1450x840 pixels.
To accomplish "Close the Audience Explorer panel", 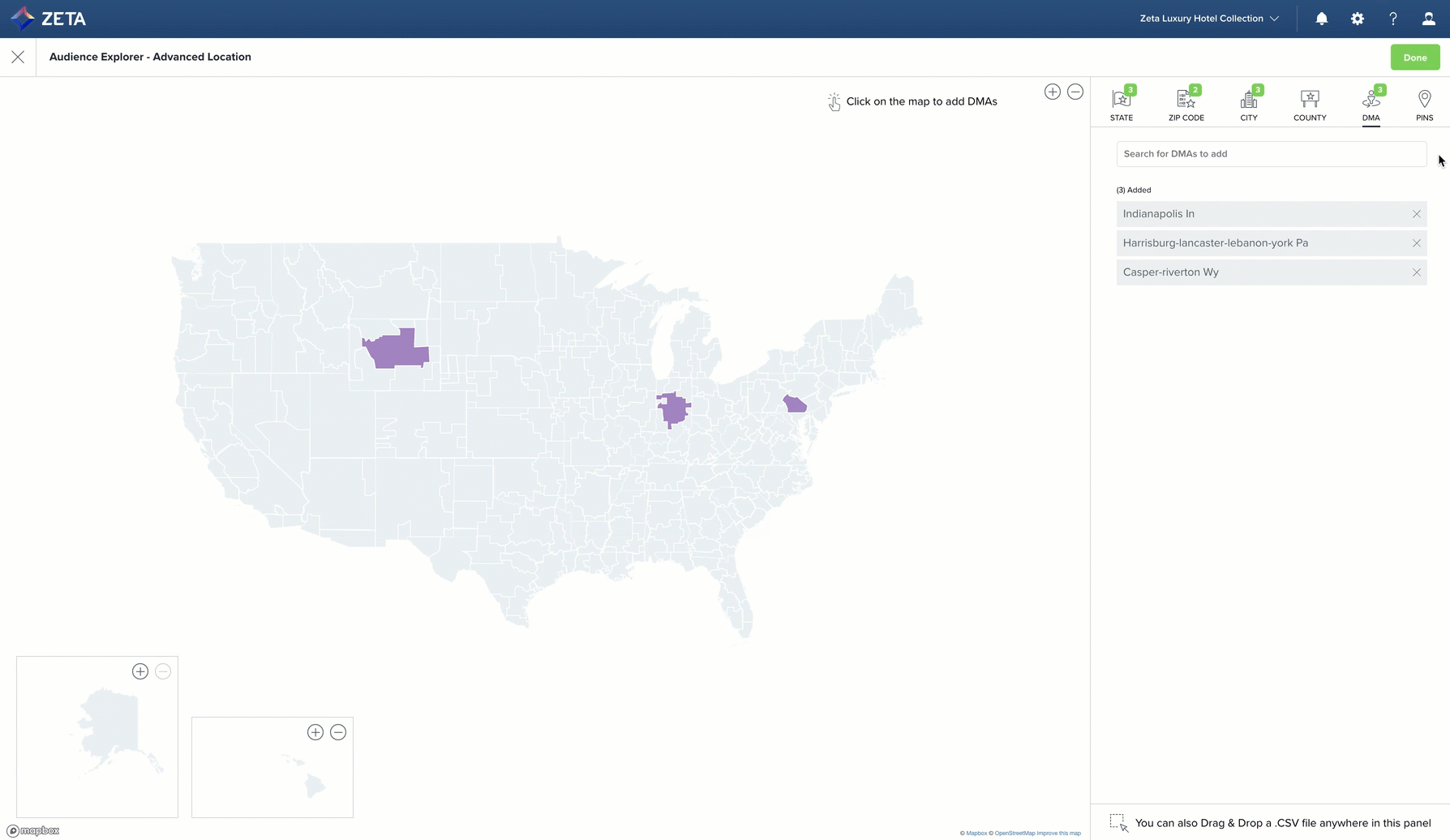I will (18, 57).
